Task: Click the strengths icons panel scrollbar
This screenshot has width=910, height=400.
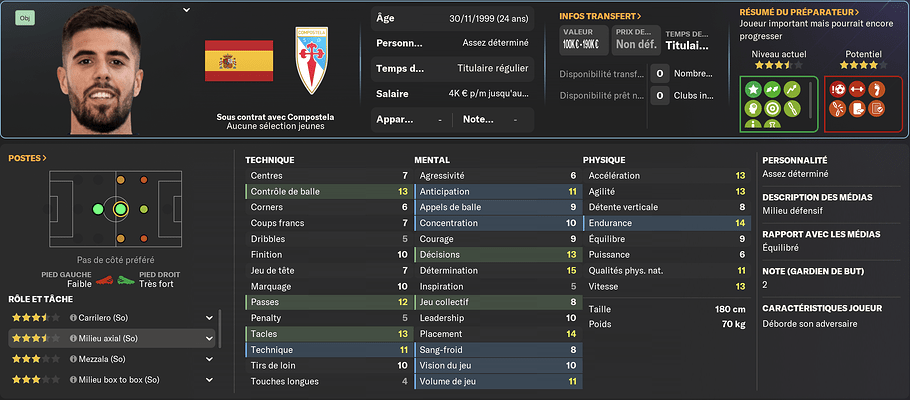Action: (811, 98)
